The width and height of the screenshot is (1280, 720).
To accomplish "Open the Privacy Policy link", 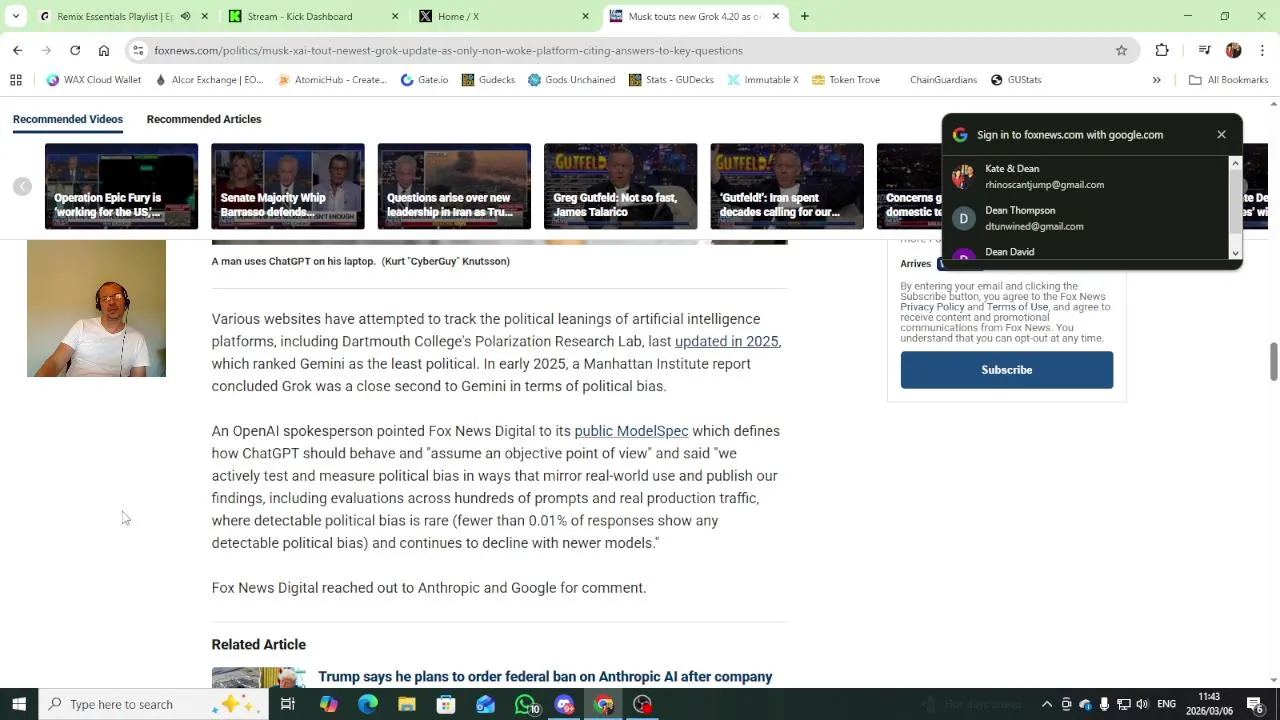I will click(x=932, y=307).
